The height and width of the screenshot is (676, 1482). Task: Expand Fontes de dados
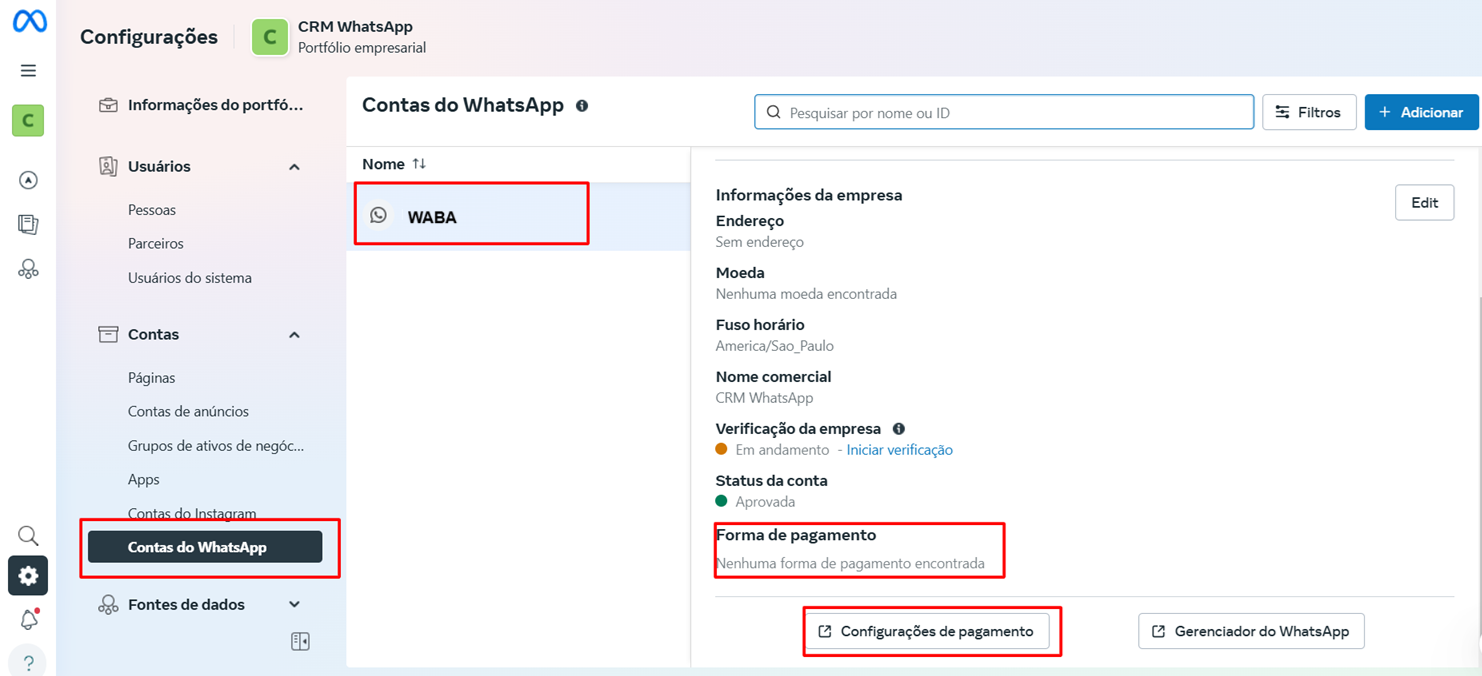[x=294, y=604]
